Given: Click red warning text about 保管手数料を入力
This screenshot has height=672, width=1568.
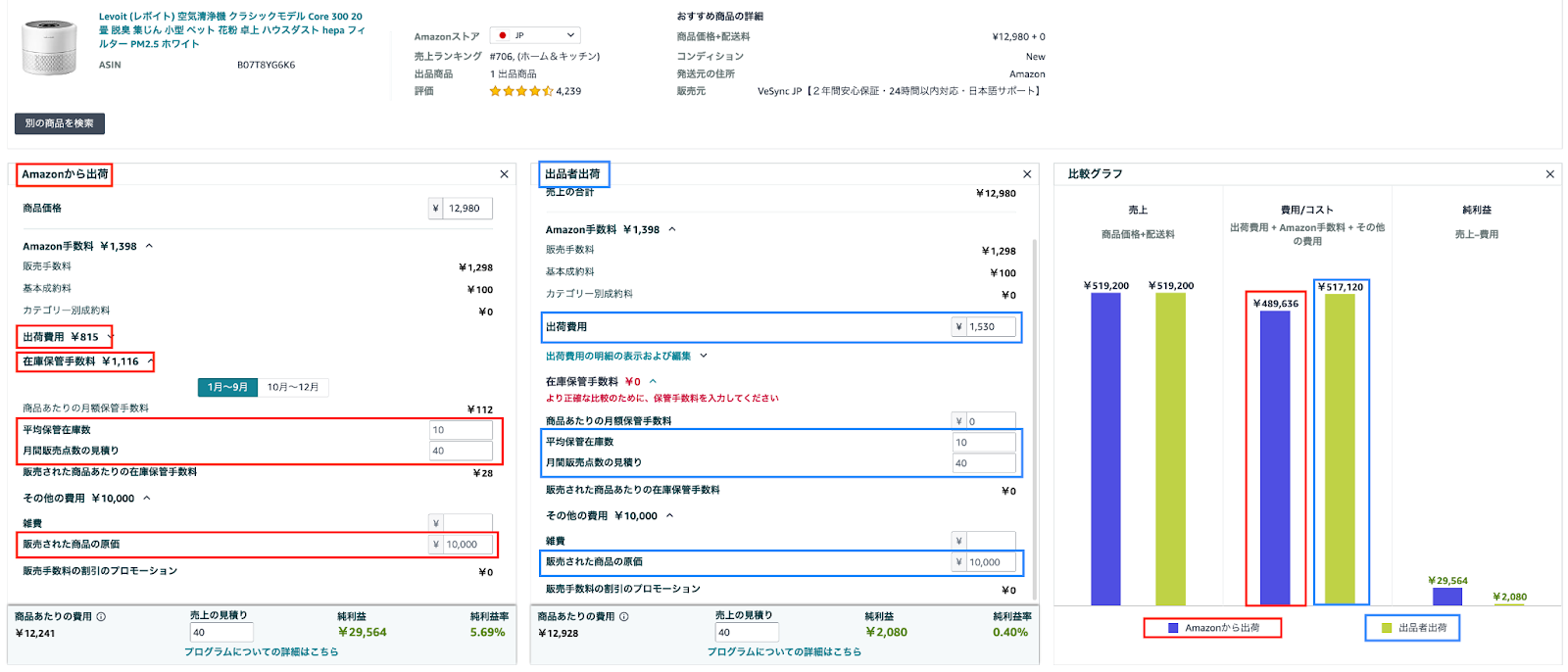Looking at the screenshot, I should coord(662,398).
